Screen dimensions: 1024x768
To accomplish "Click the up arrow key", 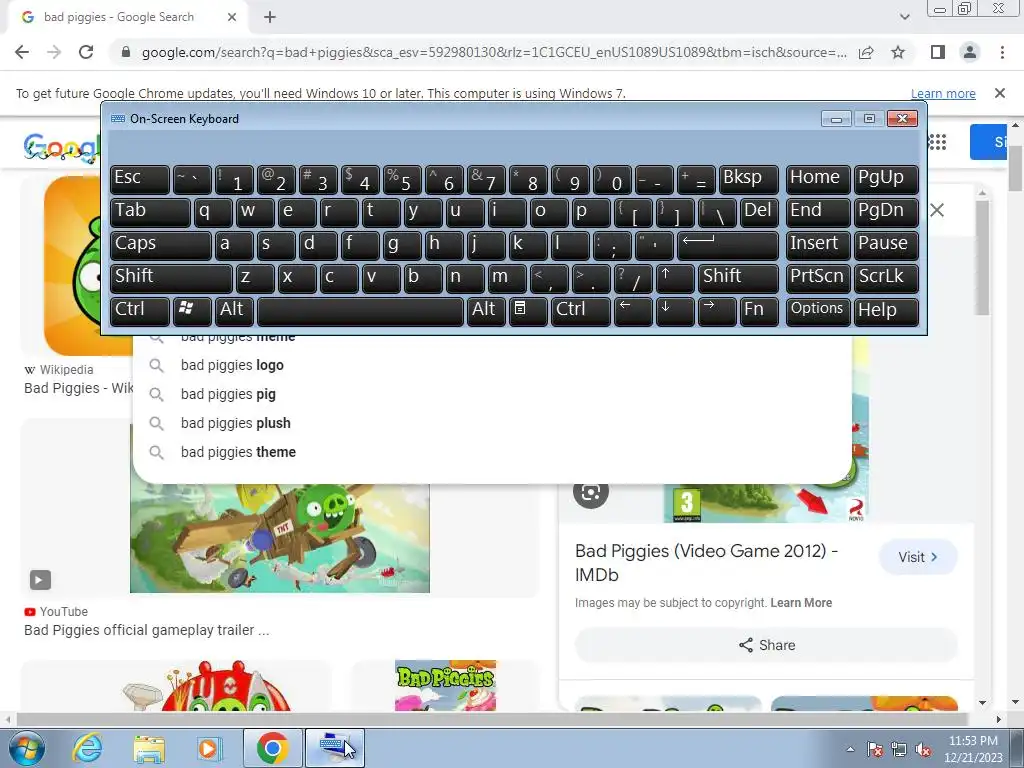I will coord(675,278).
